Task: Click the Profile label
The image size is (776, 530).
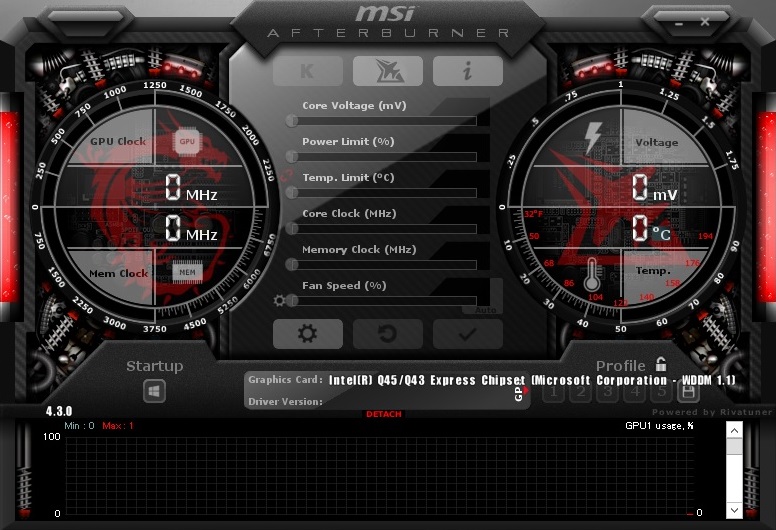Action: tap(621, 366)
